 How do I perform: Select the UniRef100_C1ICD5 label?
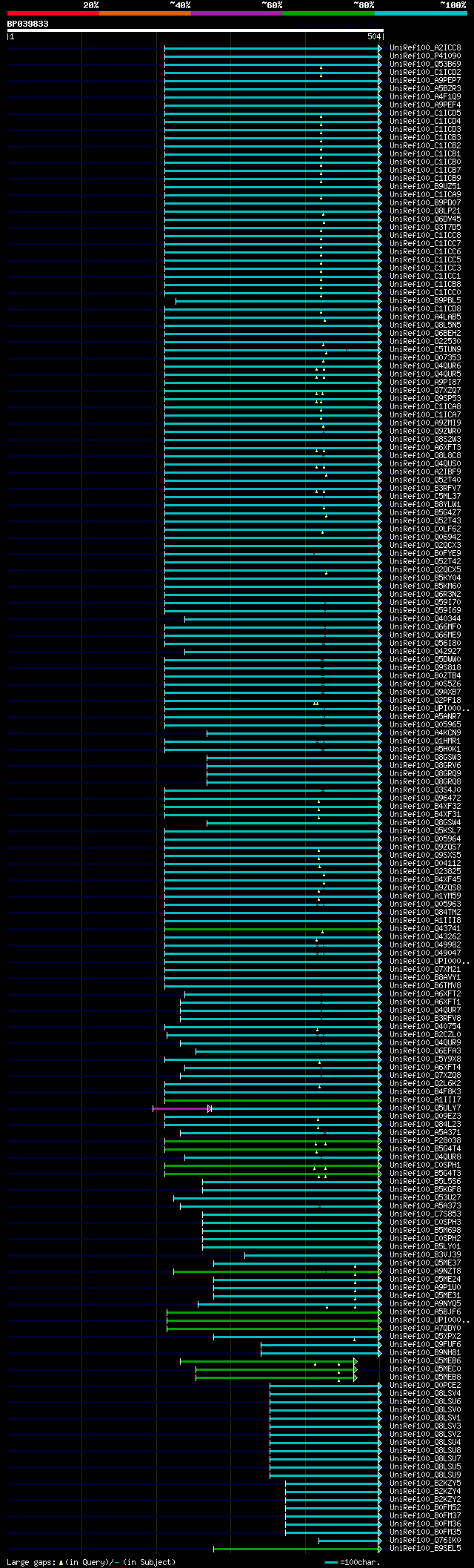[x=425, y=113]
